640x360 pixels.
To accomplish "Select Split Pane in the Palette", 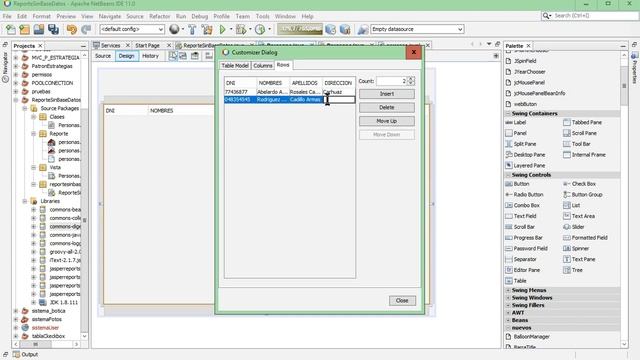I will tap(521, 144).
